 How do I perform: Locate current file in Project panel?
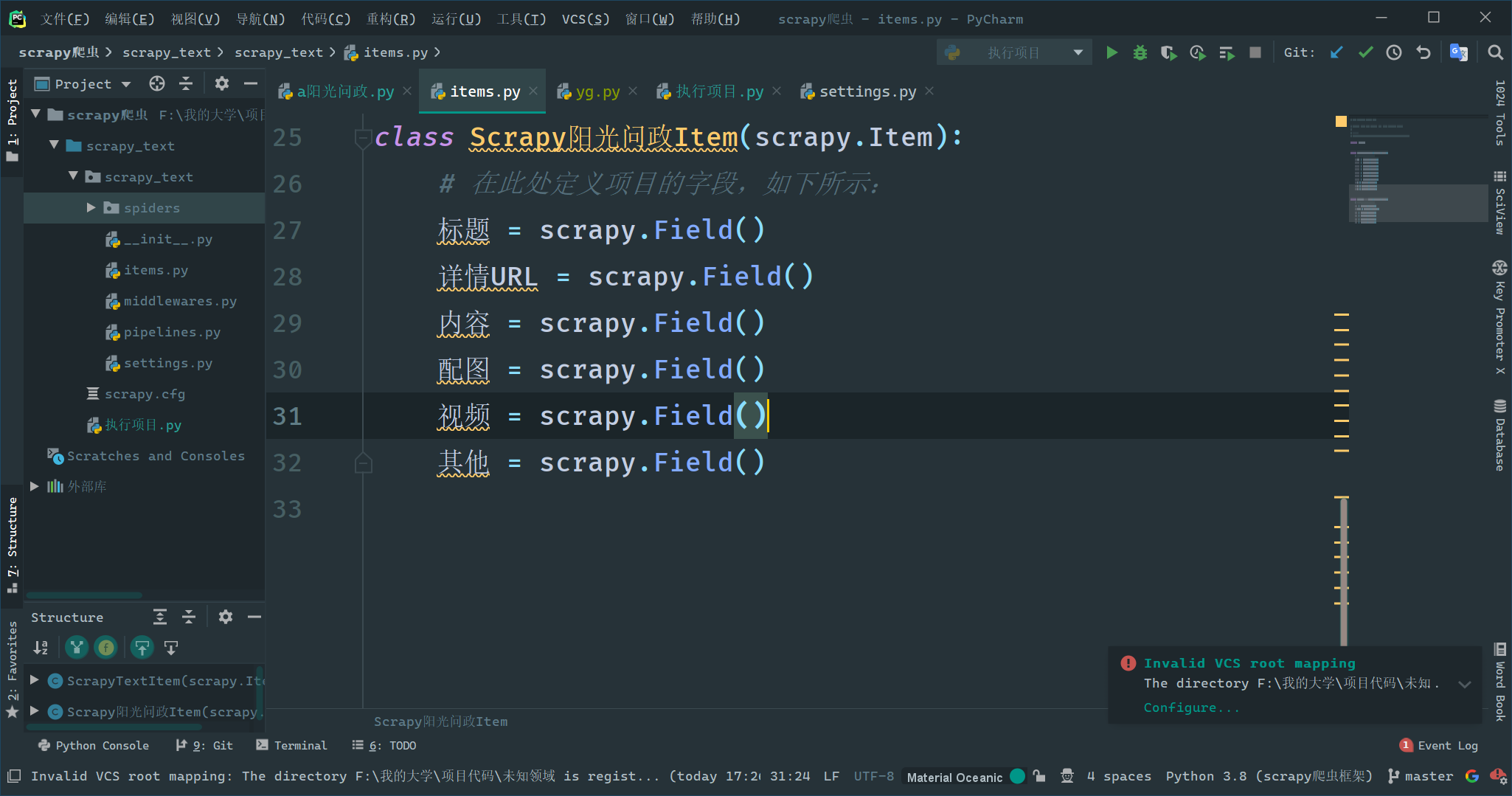[x=157, y=83]
